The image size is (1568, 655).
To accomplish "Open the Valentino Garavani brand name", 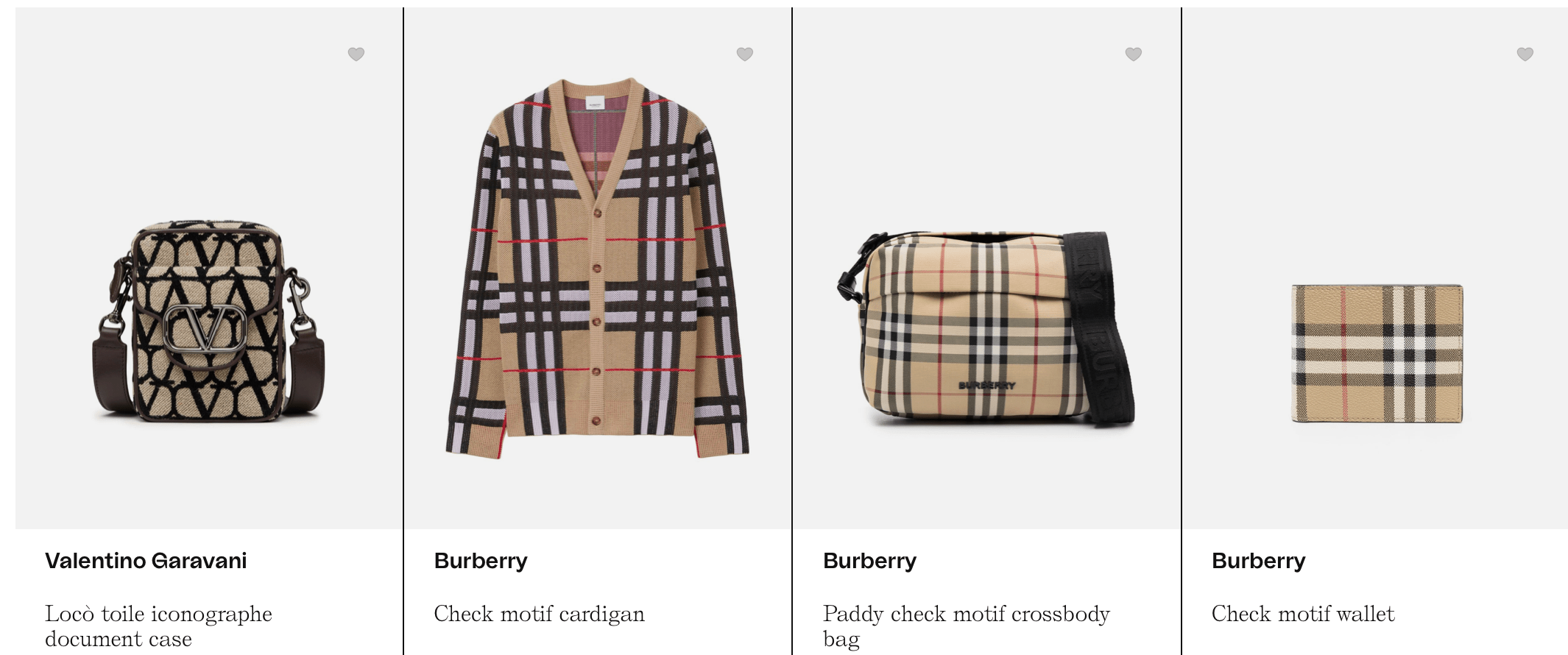I will [x=146, y=561].
